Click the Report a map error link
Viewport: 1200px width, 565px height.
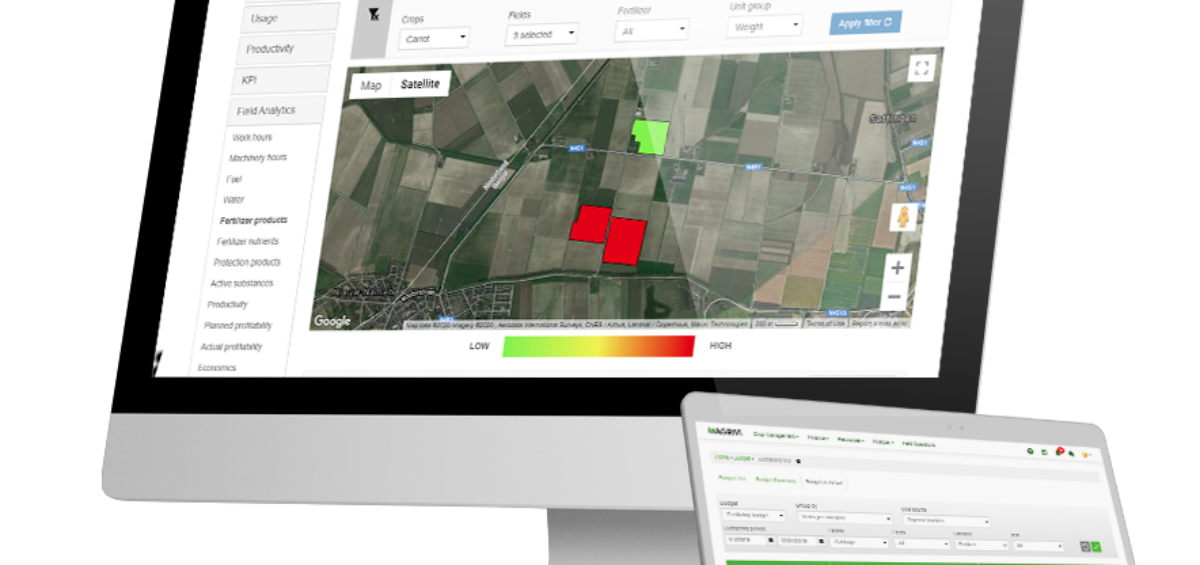pos(880,323)
